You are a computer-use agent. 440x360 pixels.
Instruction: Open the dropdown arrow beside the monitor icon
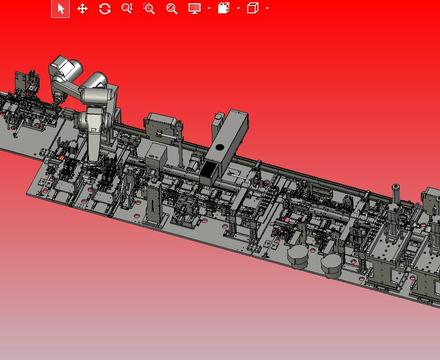209,8
